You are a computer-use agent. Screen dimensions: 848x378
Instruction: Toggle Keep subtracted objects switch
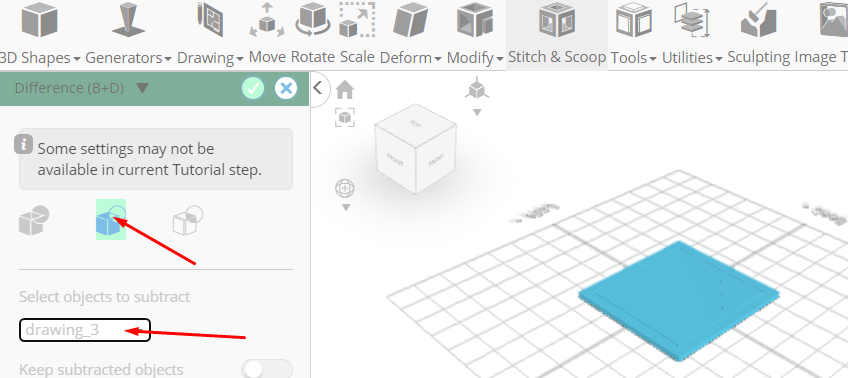click(267, 370)
